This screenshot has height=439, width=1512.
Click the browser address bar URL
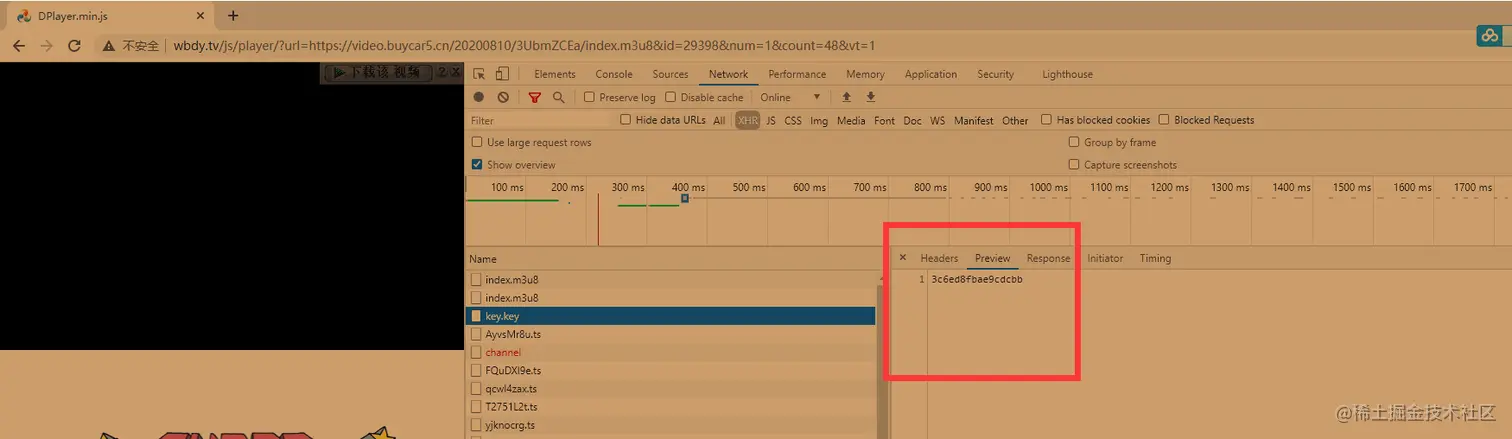[x=525, y=46]
